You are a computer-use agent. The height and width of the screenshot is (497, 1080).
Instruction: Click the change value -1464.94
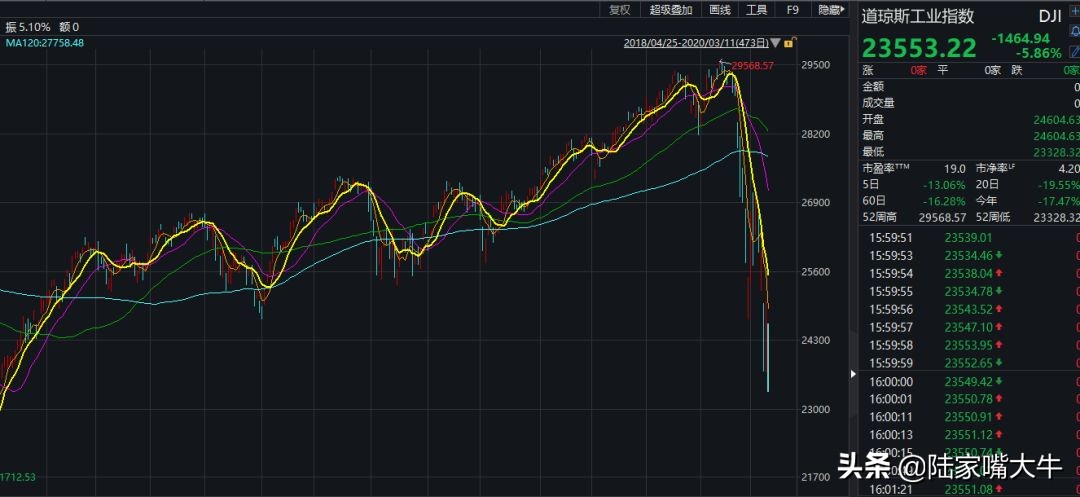(1020, 39)
